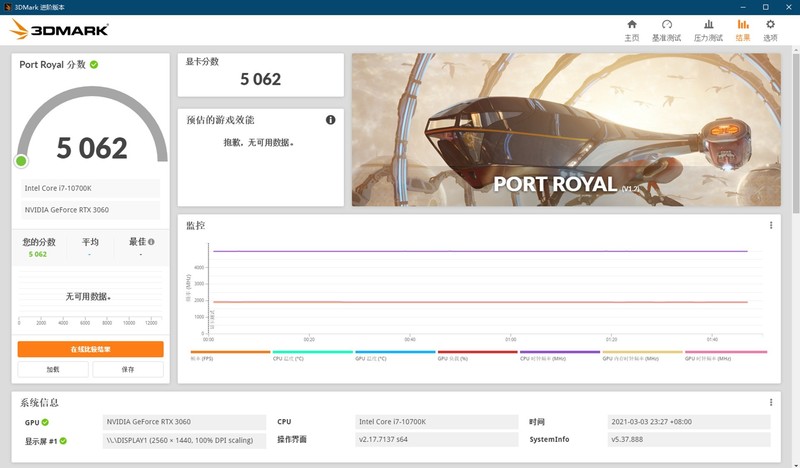Click the SystemInfo v5.37.888 field

coord(689,439)
